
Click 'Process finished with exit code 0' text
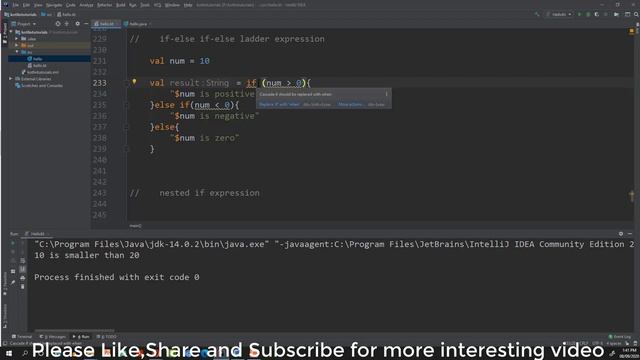click(x=117, y=277)
